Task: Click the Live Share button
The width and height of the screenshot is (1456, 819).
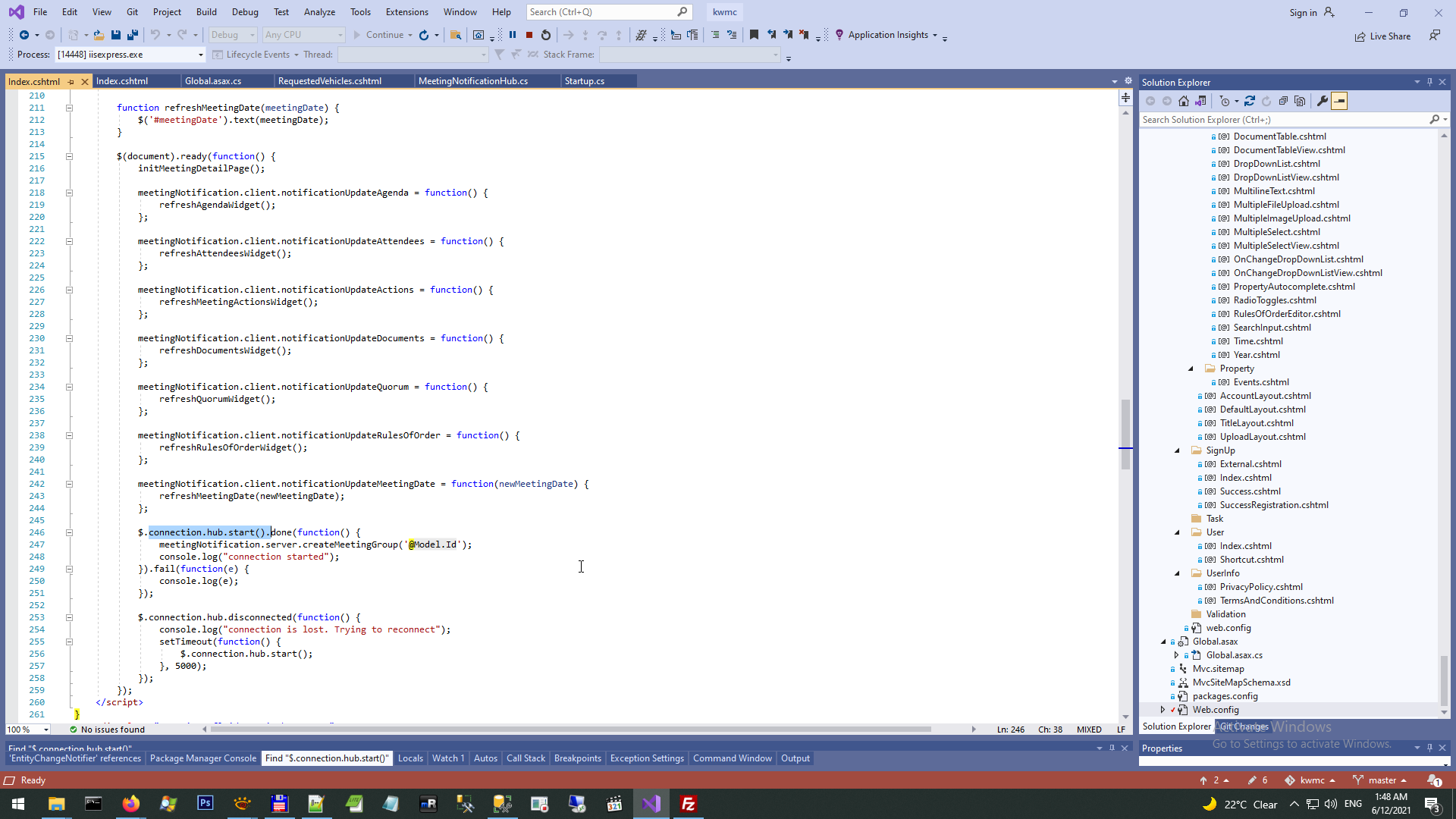Action: pyautogui.click(x=1383, y=36)
